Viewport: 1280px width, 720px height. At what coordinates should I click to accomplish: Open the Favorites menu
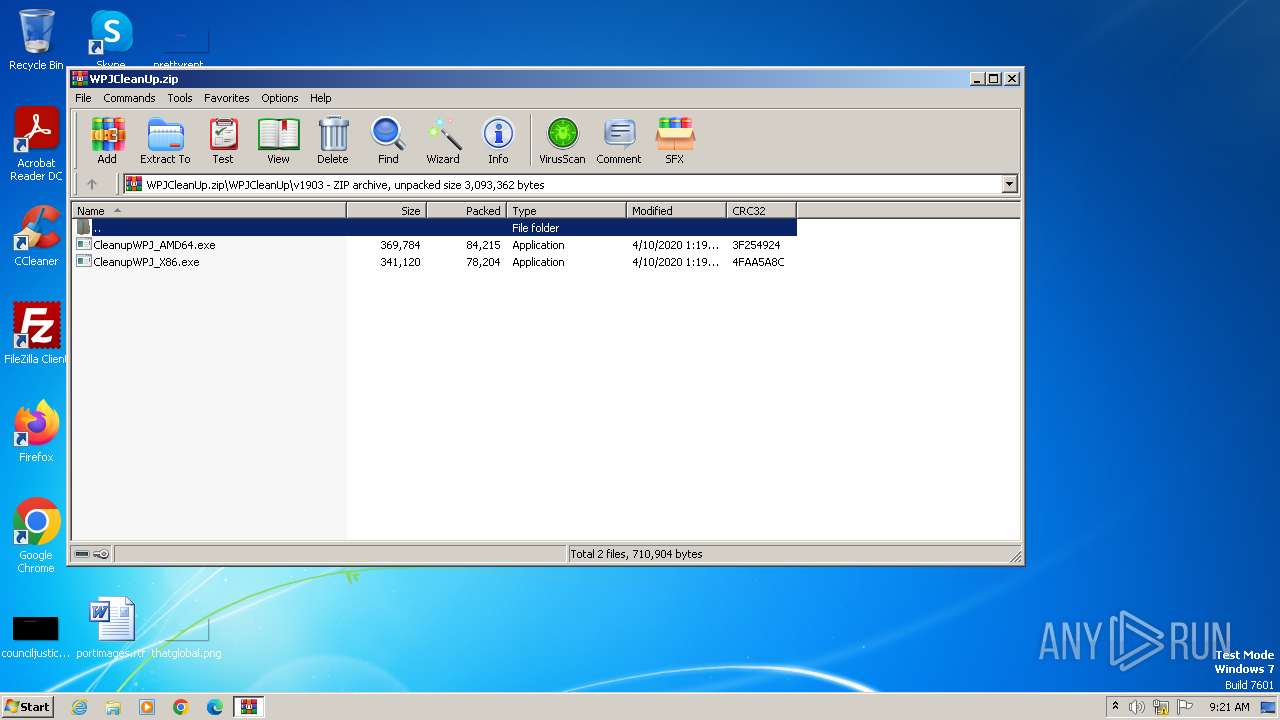[x=227, y=98]
